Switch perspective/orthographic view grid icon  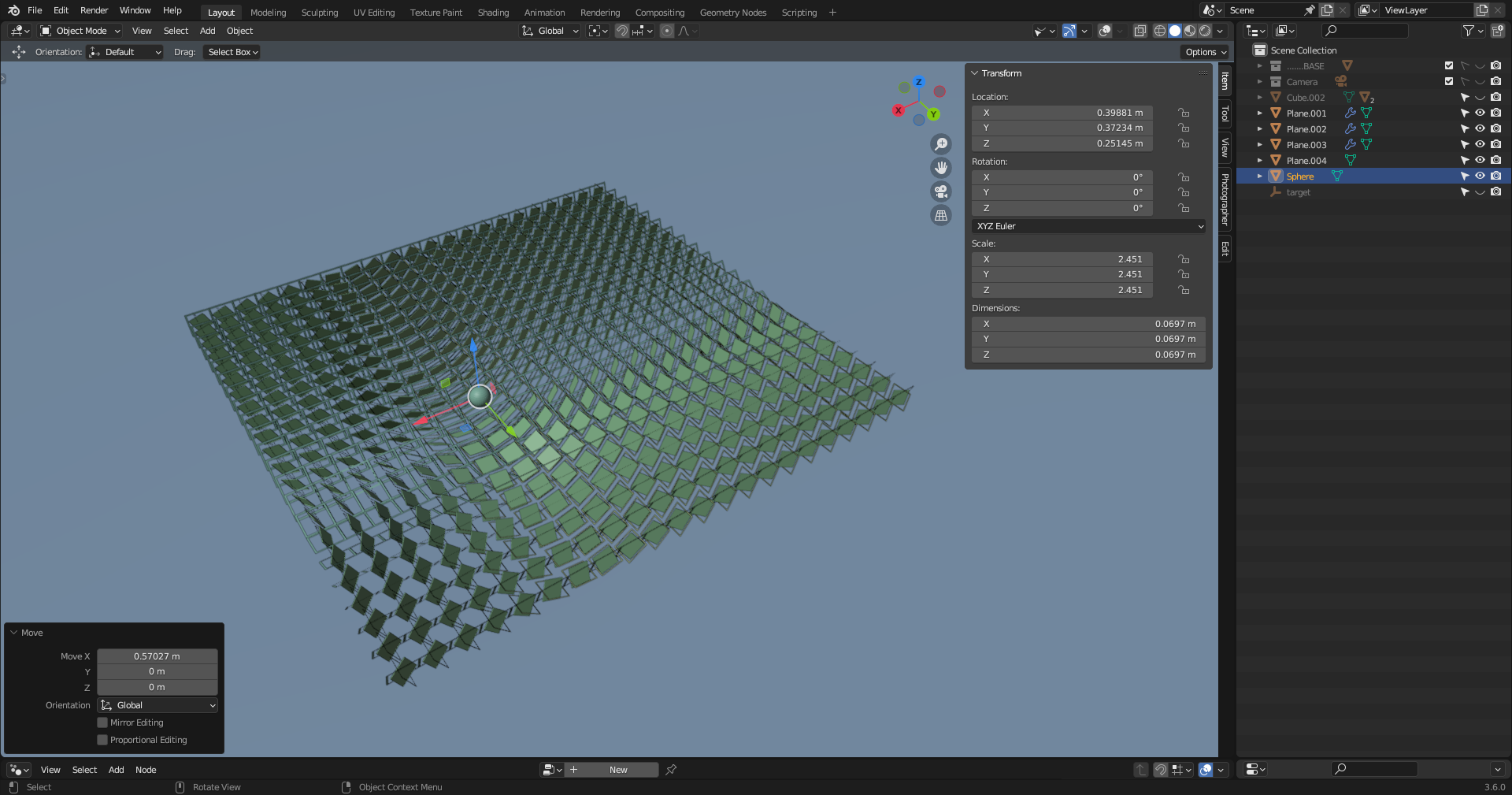click(941, 215)
